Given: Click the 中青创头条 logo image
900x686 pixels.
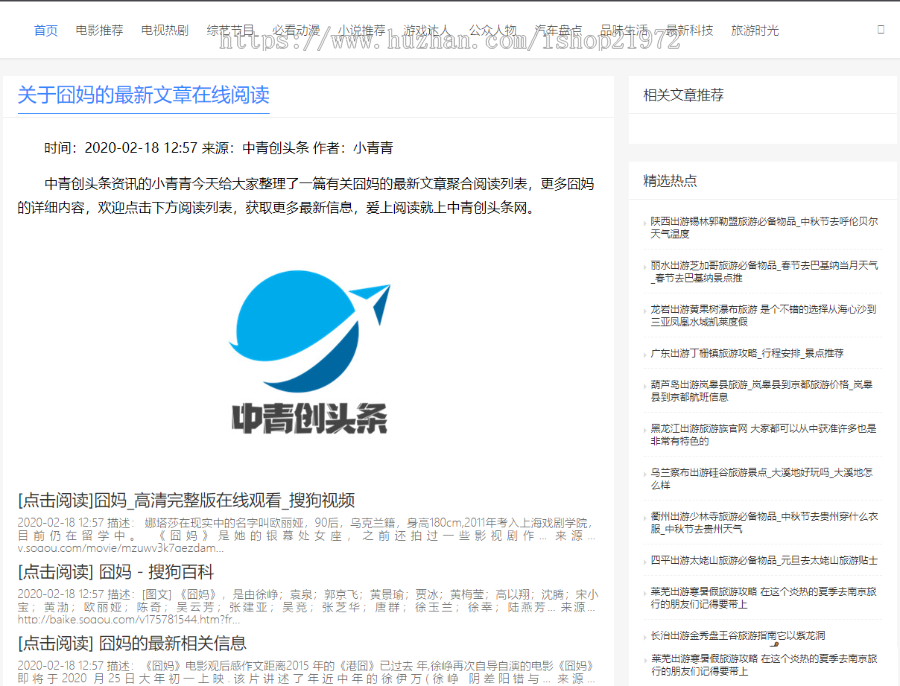Looking at the screenshot, I should 310,352.
